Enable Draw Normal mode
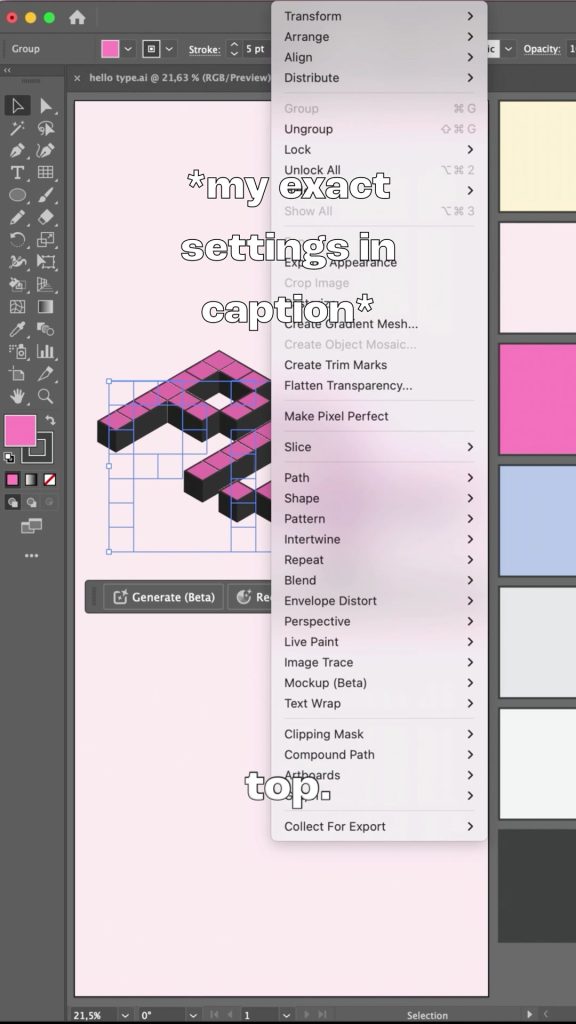 (12, 502)
